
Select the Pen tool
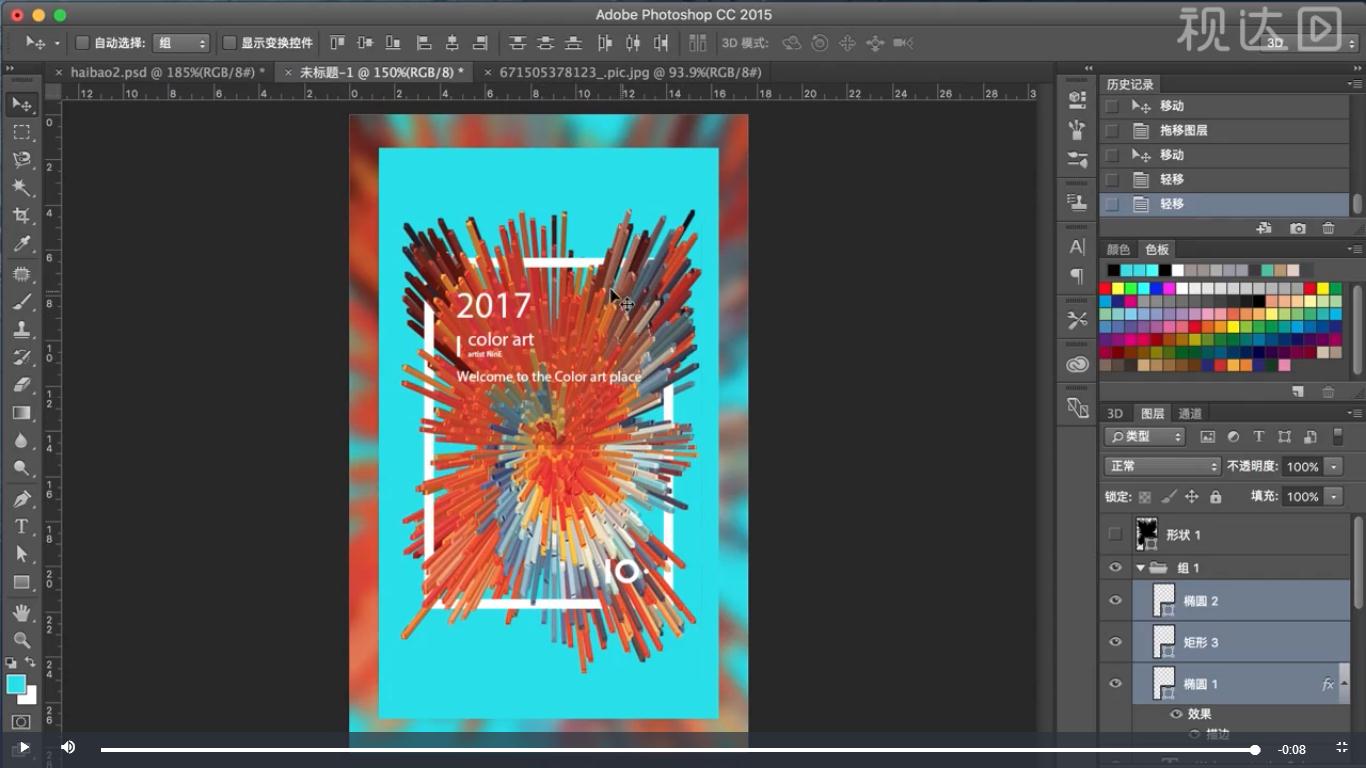[21, 498]
